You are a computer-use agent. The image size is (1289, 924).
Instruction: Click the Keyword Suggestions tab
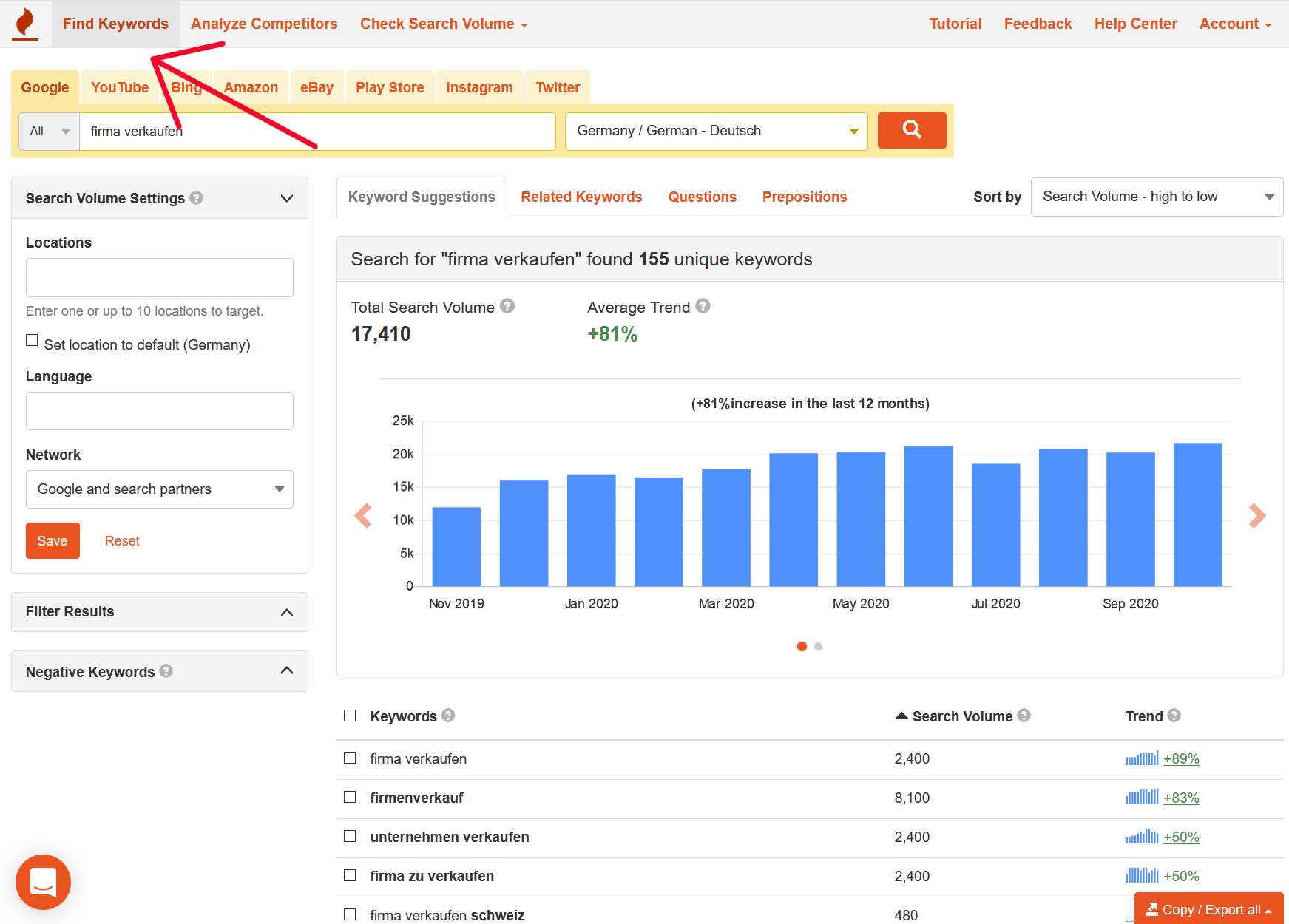[x=422, y=197]
